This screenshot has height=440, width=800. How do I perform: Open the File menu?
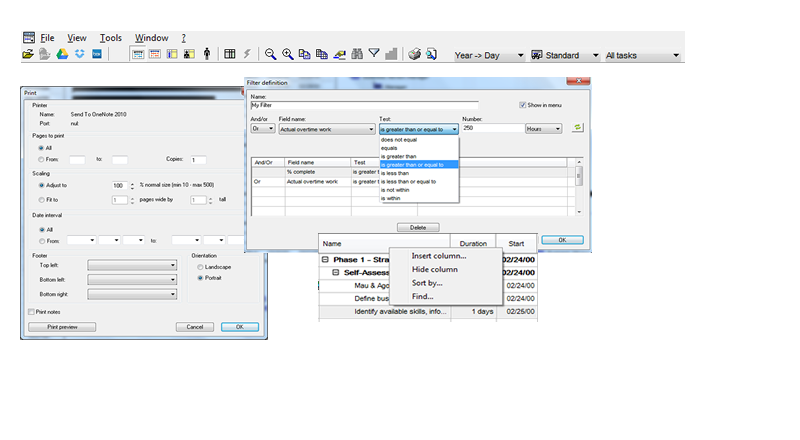tap(47, 38)
